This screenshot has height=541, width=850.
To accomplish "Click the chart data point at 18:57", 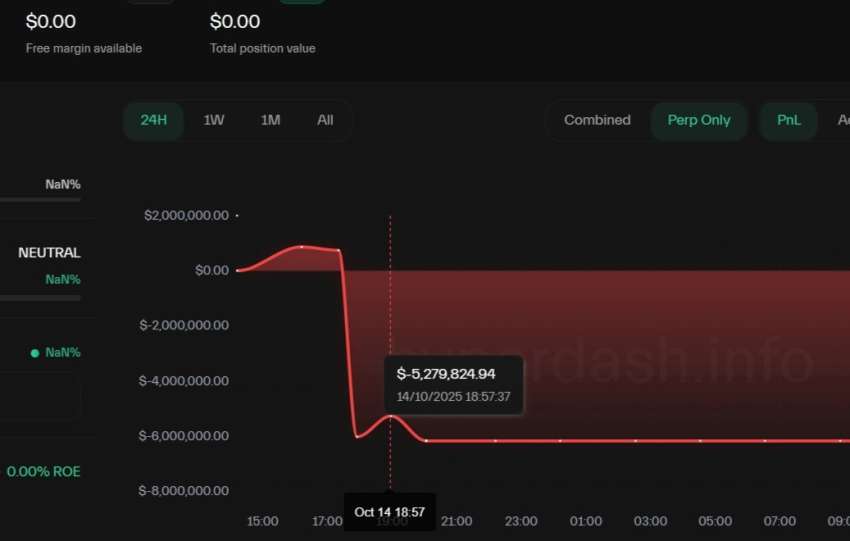I will tap(390, 416).
